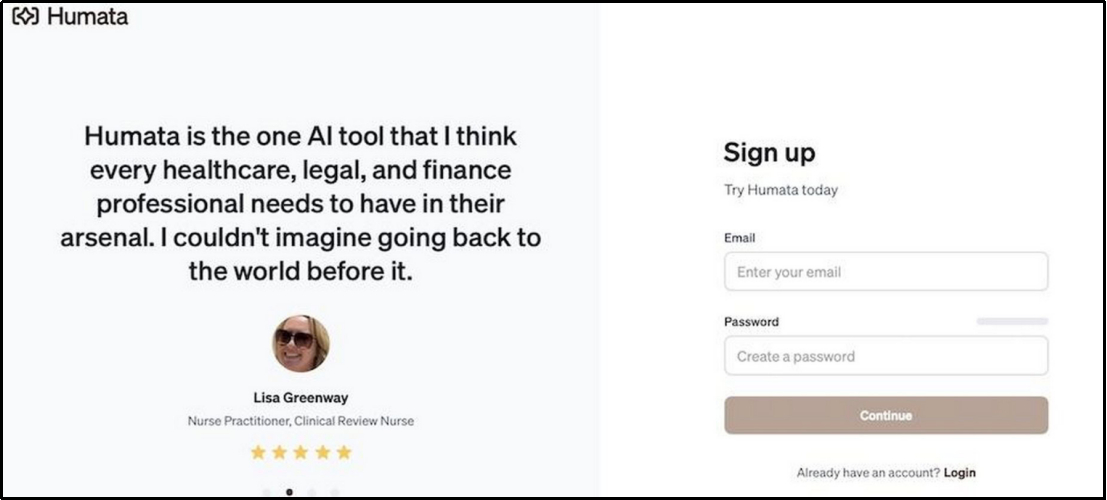Click the middle rating star
This screenshot has height=500, width=1107.
[x=301, y=453]
